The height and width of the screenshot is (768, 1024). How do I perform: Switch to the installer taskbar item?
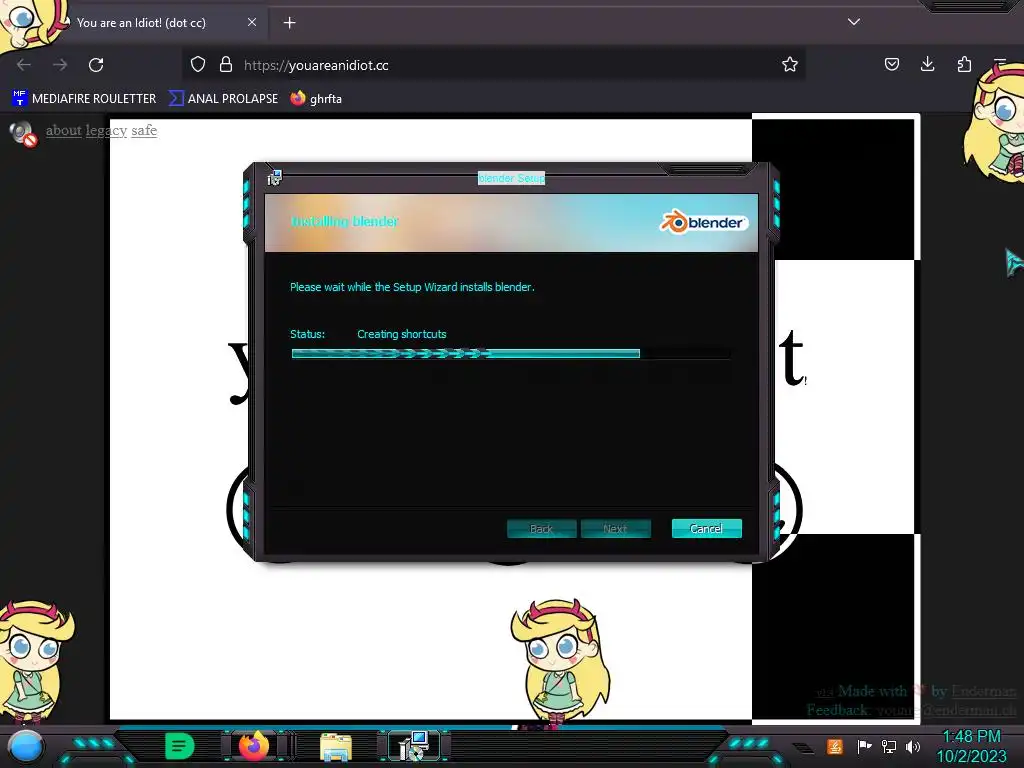coord(414,746)
